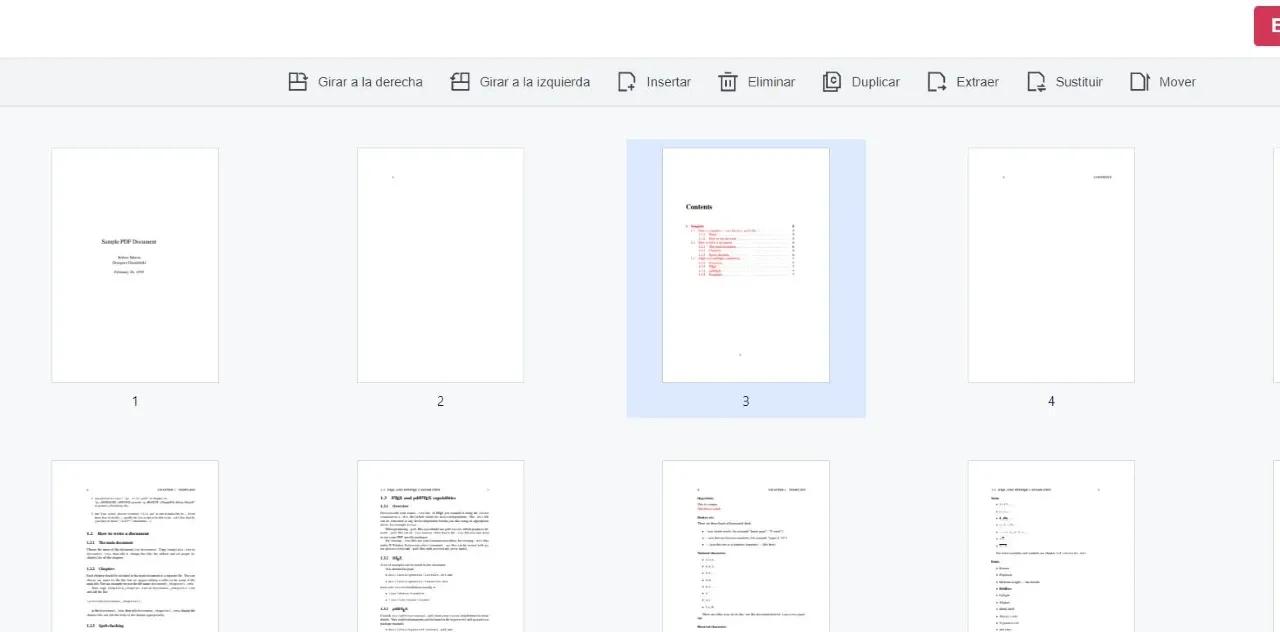This screenshot has height=632, width=1280.
Task: Select first thumbnail in second row
Action: [135, 546]
